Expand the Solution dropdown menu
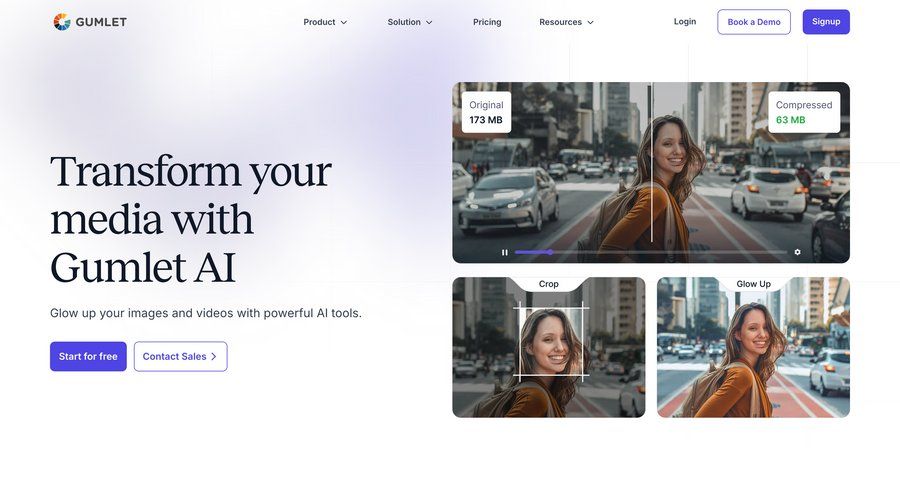Viewport: 900px width, 484px height. tap(410, 22)
